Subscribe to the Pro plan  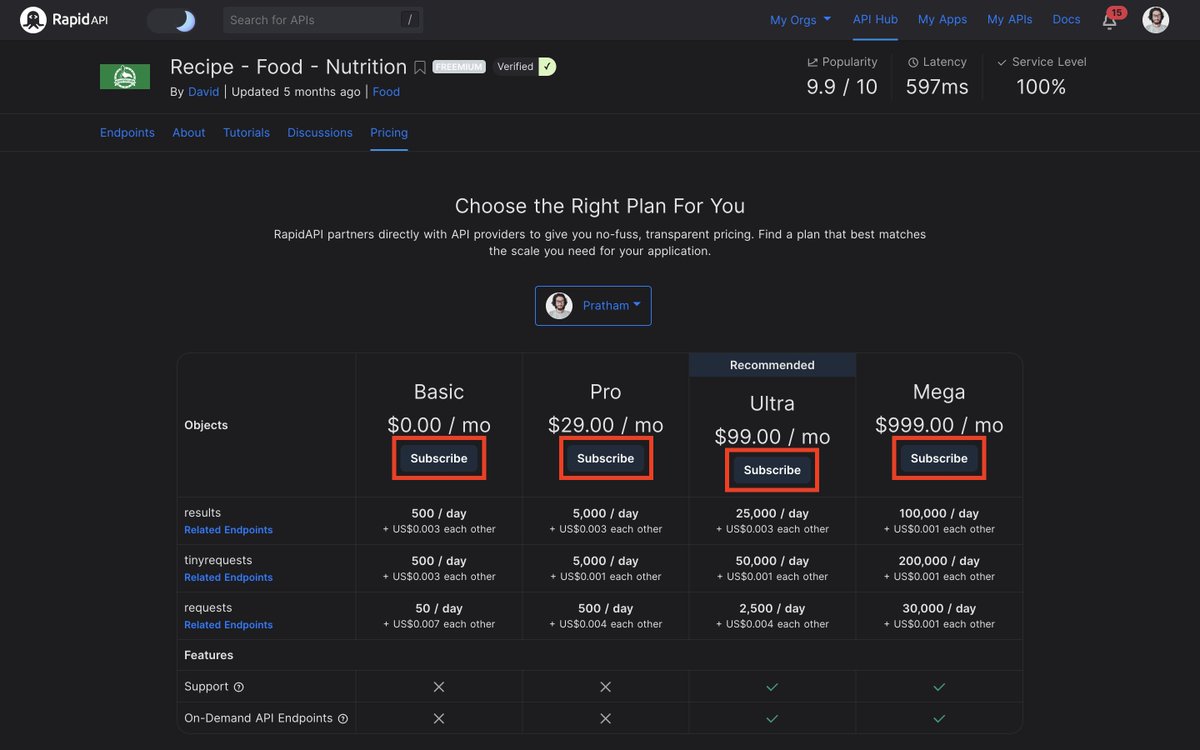pos(605,458)
